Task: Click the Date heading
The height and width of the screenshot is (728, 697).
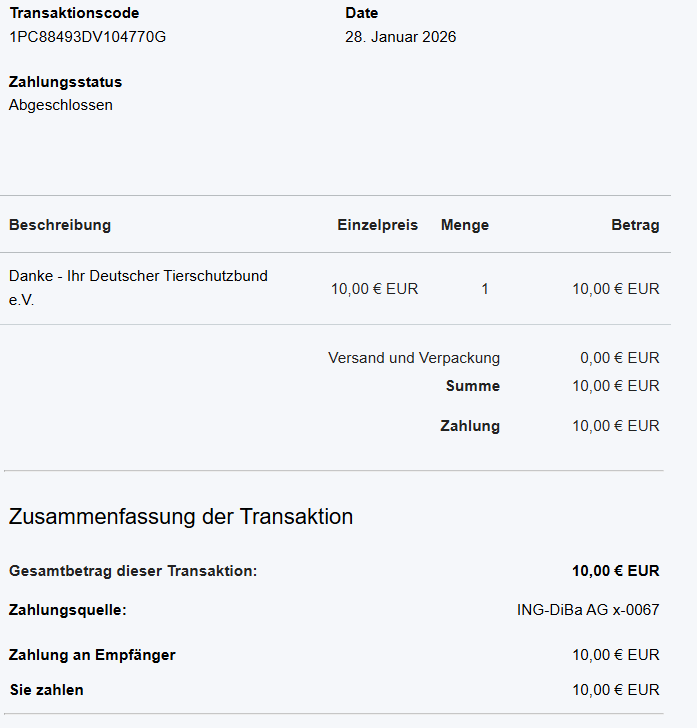Action: pyautogui.click(x=362, y=13)
